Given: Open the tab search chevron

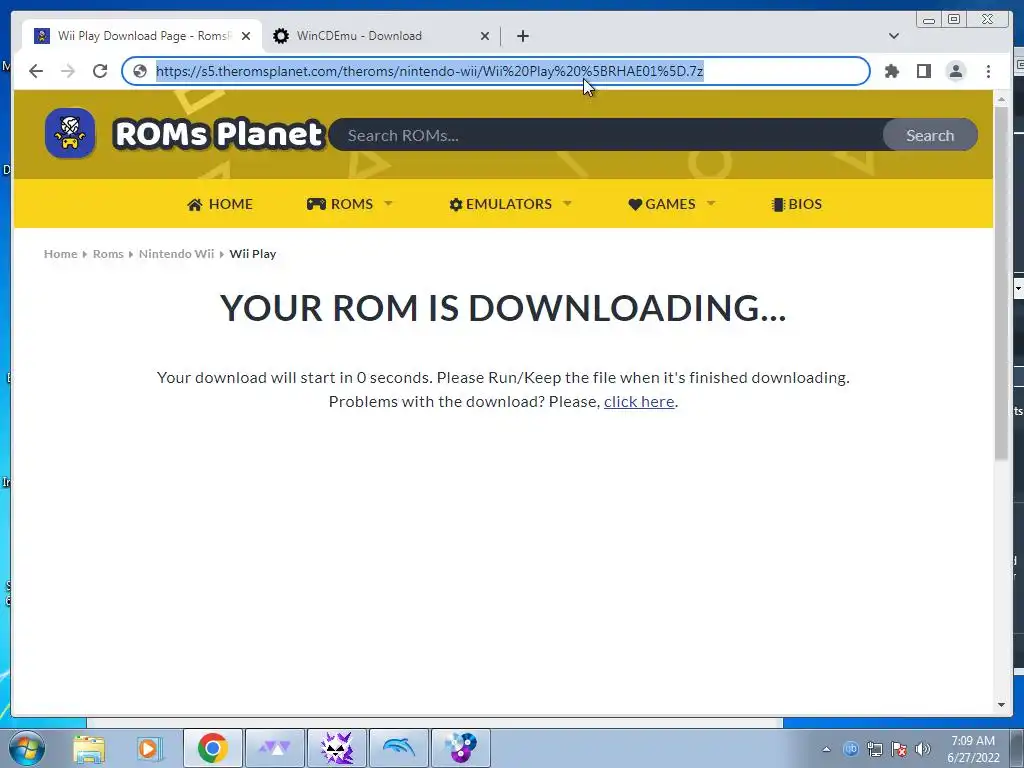Looking at the screenshot, I should coord(893,36).
